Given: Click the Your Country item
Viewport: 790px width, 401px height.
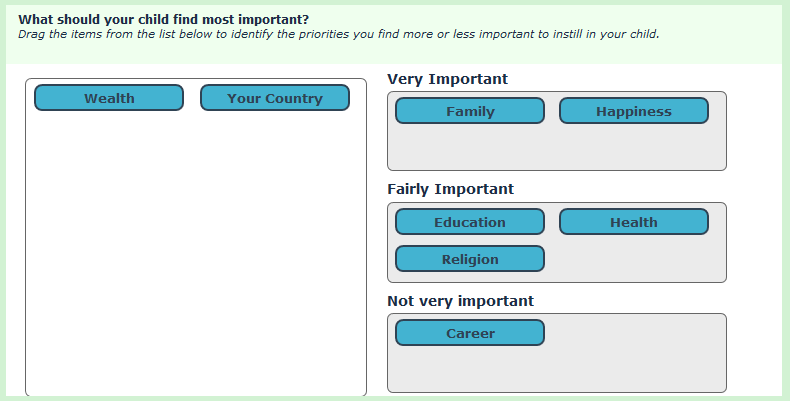Looking at the screenshot, I should click(275, 98).
